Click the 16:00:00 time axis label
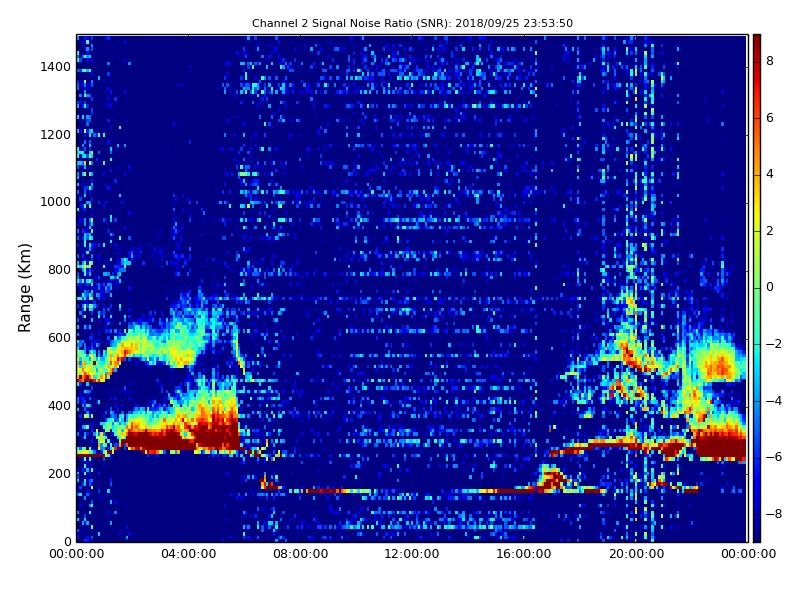The image size is (800, 600). (524, 554)
